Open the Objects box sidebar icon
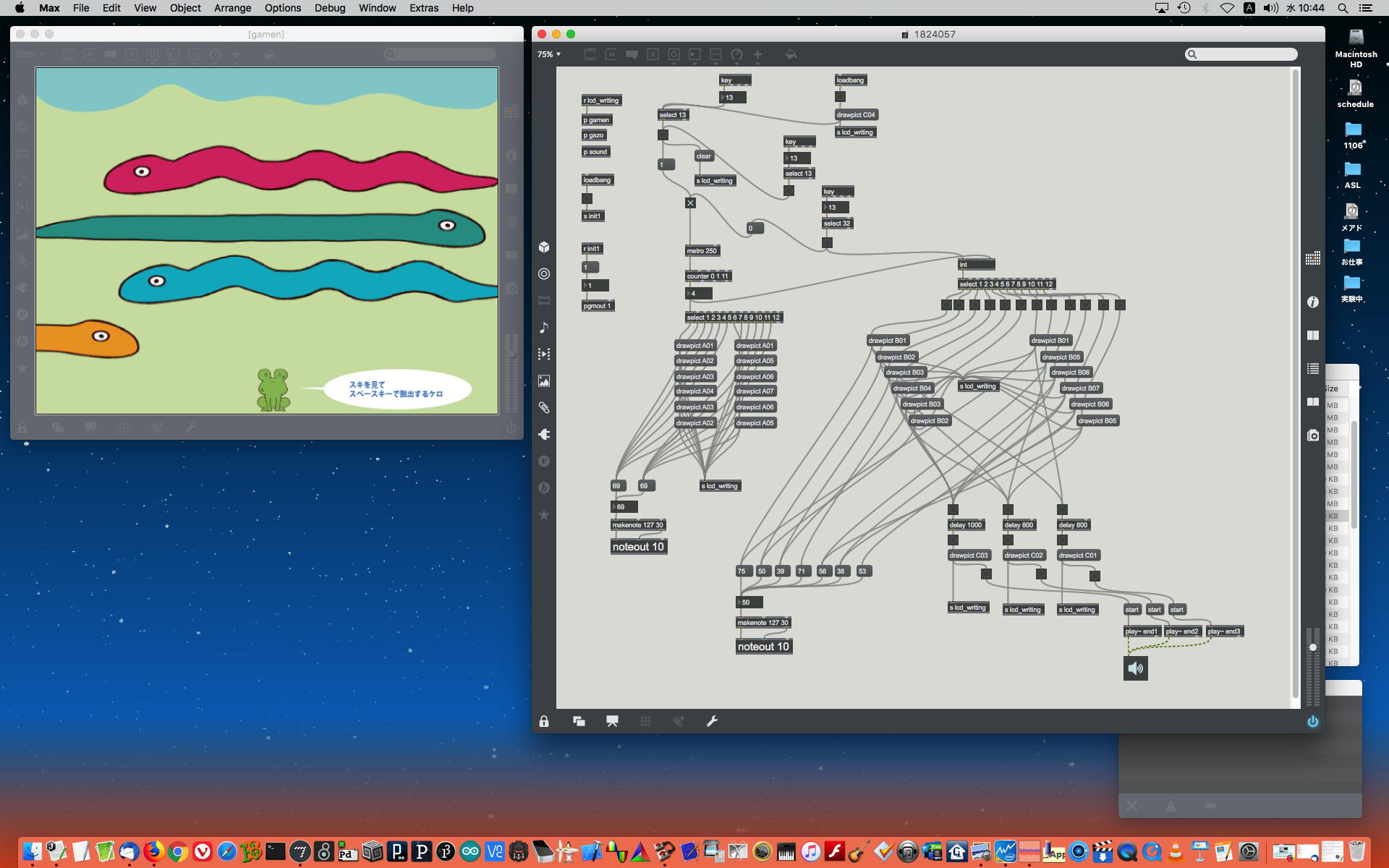1389x868 pixels. [x=544, y=247]
